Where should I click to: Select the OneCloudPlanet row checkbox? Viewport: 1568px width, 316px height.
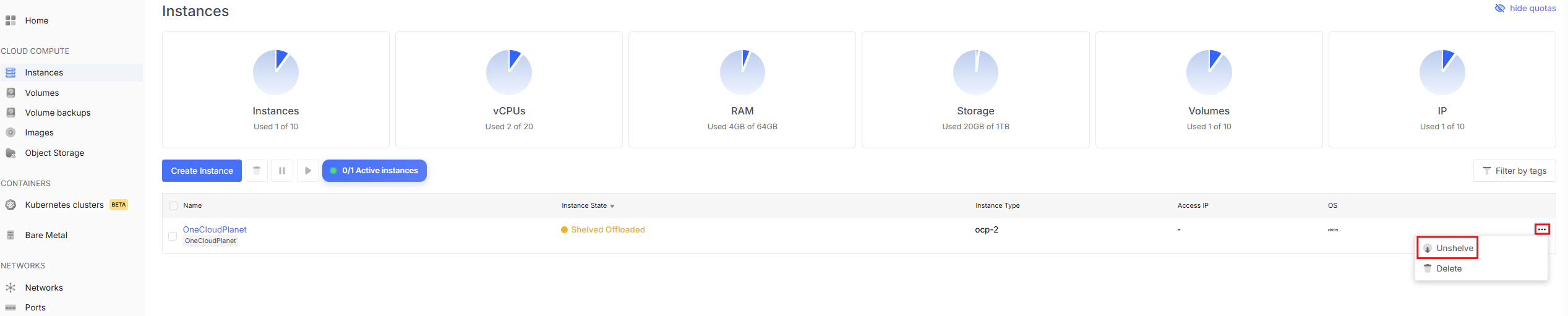pos(173,236)
